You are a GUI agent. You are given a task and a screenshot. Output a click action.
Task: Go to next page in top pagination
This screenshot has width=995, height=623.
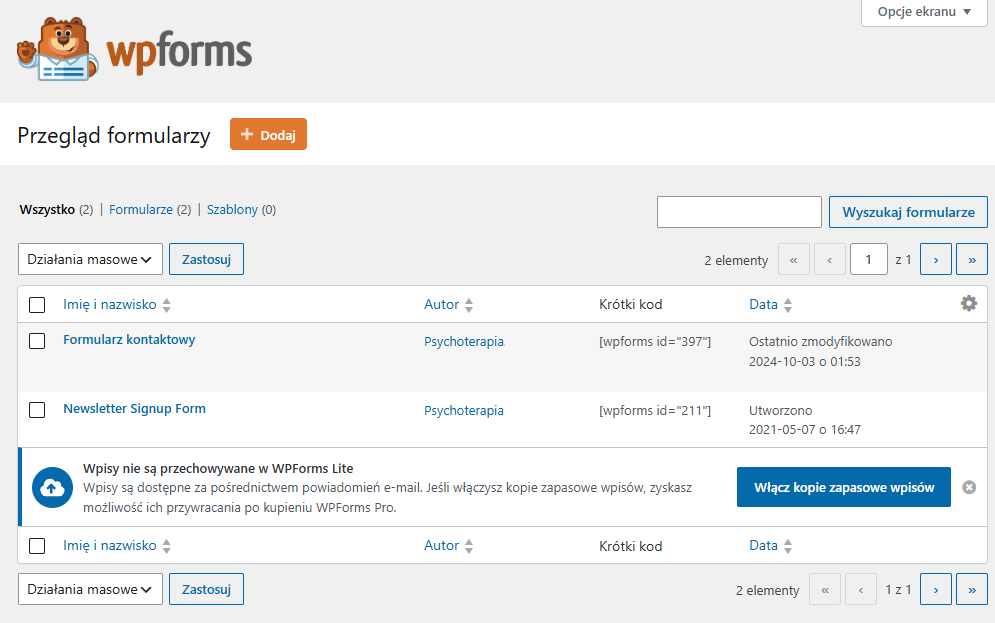[935, 259]
